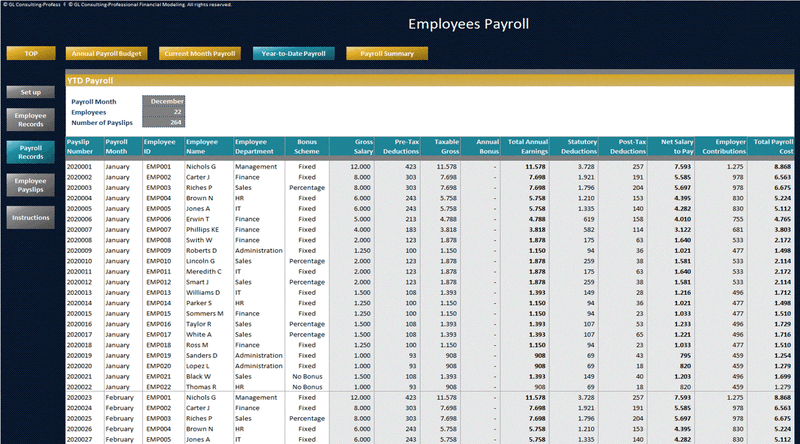This screenshot has height=444, width=800.
Task: Click employee name Swith W
Action: tap(199, 240)
